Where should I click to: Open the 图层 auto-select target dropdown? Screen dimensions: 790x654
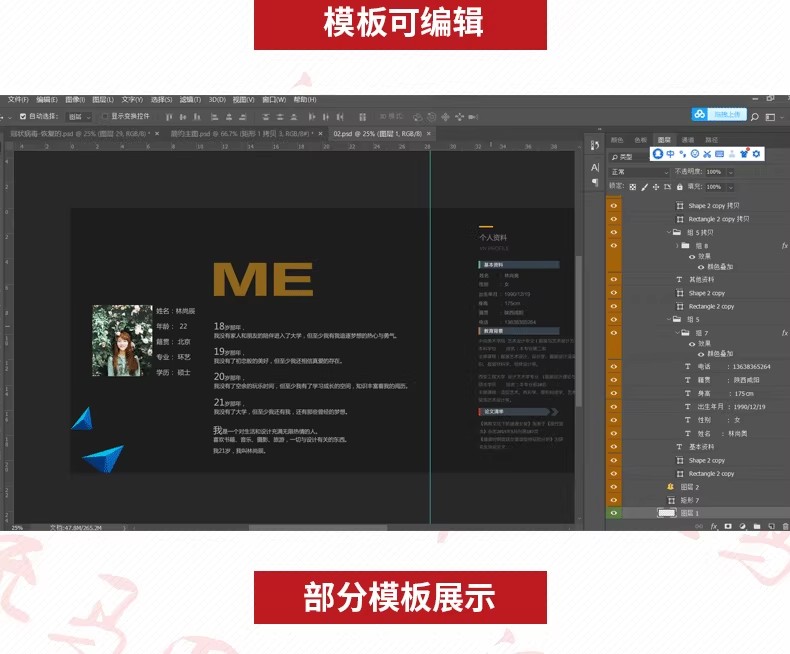click(x=79, y=117)
